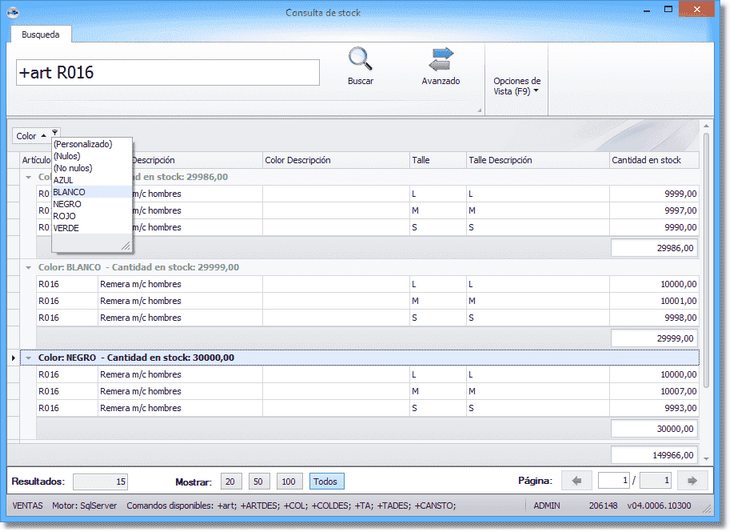Show 50 results per page
Viewport: 730px width, 532px height.
pyautogui.click(x=259, y=481)
